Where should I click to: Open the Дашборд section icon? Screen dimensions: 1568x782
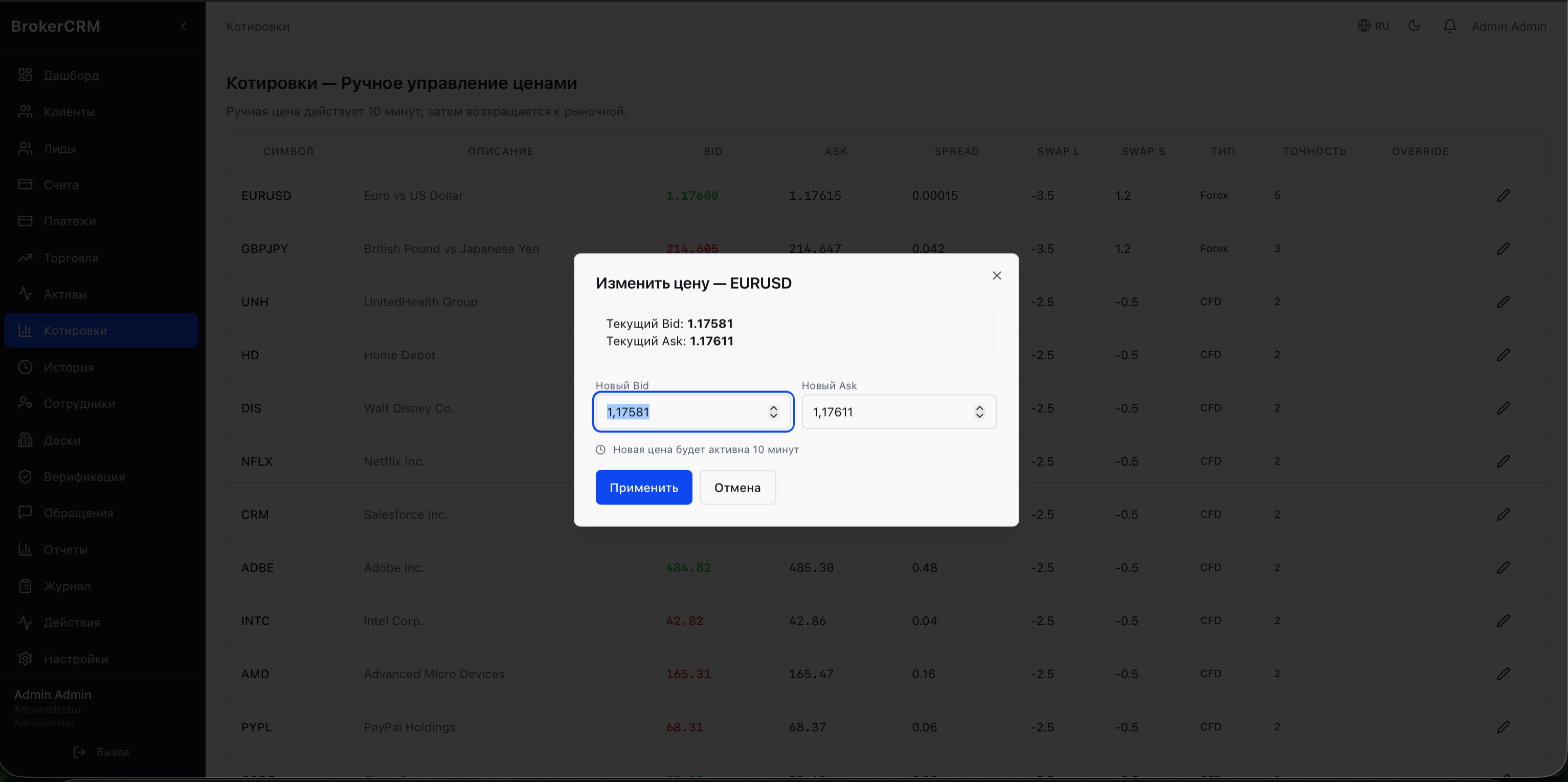coord(25,75)
